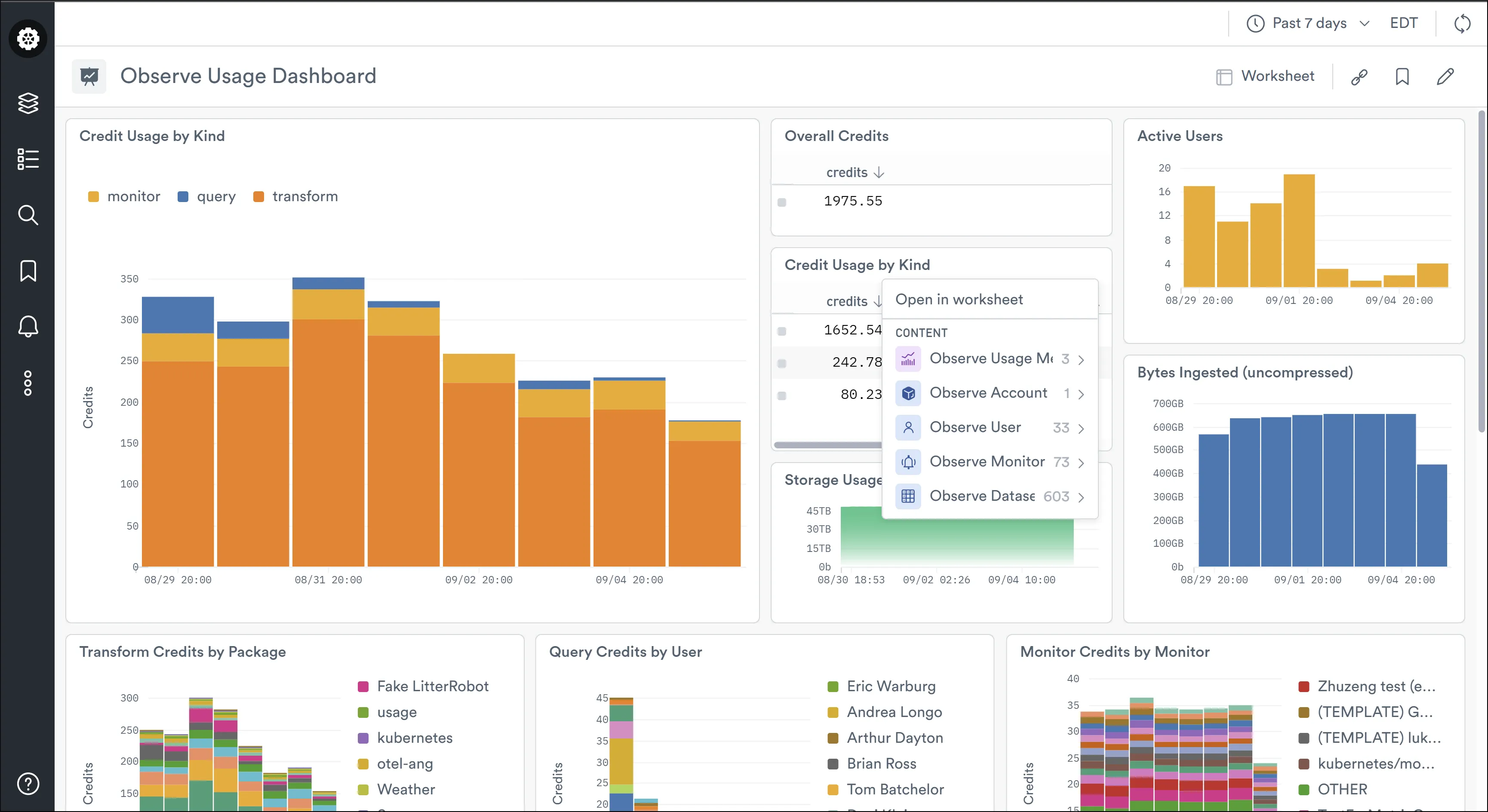1488x812 pixels.
Task: Click the horizontal scrollbar in Credit Usage table
Action: click(x=828, y=445)
